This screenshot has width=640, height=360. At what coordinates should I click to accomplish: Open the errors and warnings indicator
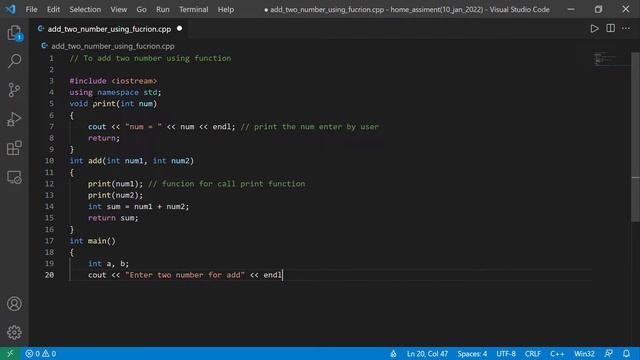pyautogui.click(x=41, y=353)
